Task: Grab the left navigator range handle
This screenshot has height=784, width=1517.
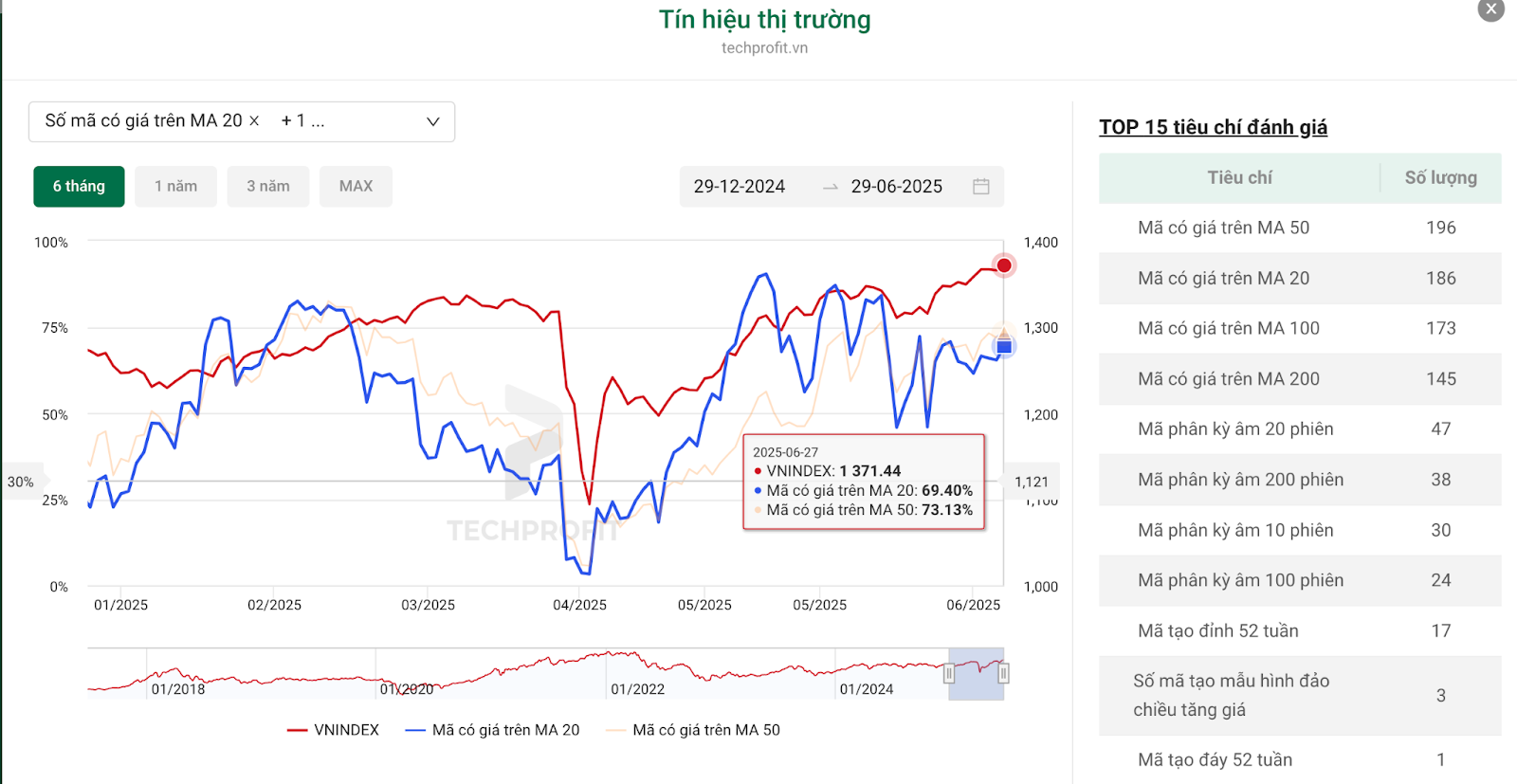Action: pyautogui.click(x=948, y=674)
